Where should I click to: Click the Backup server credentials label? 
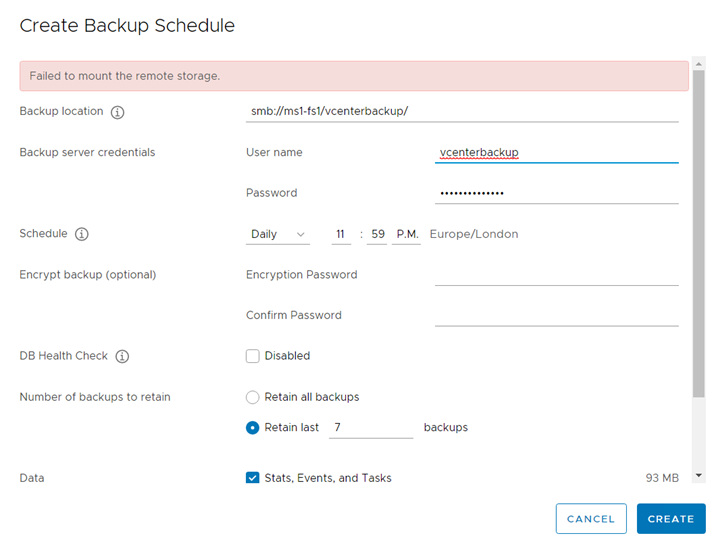pos(87,152)
